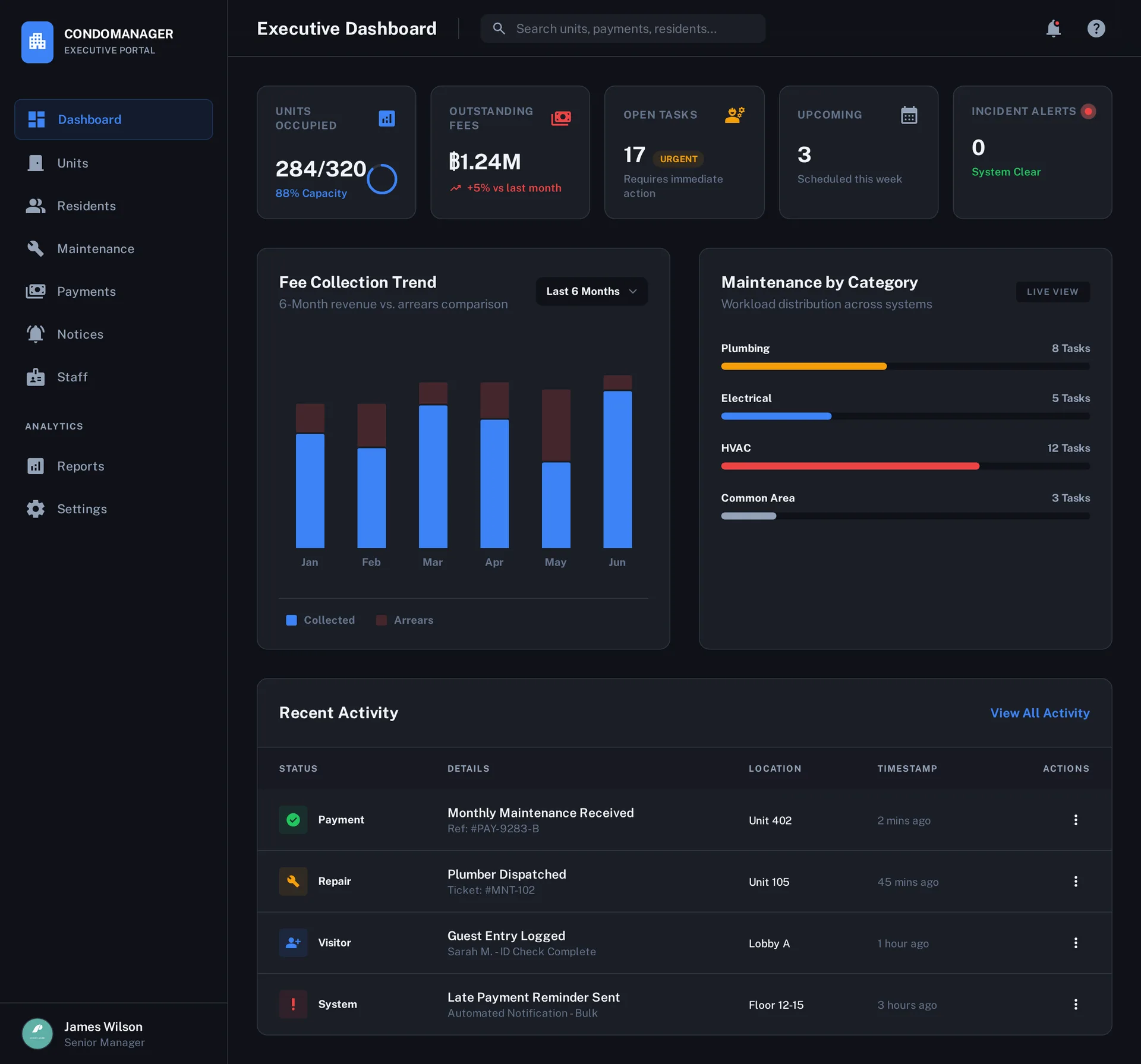This screenshot has height=1064, width=1141.
Task: Switch to the Dashboard tab in sidebar
Action: [89, 119]
